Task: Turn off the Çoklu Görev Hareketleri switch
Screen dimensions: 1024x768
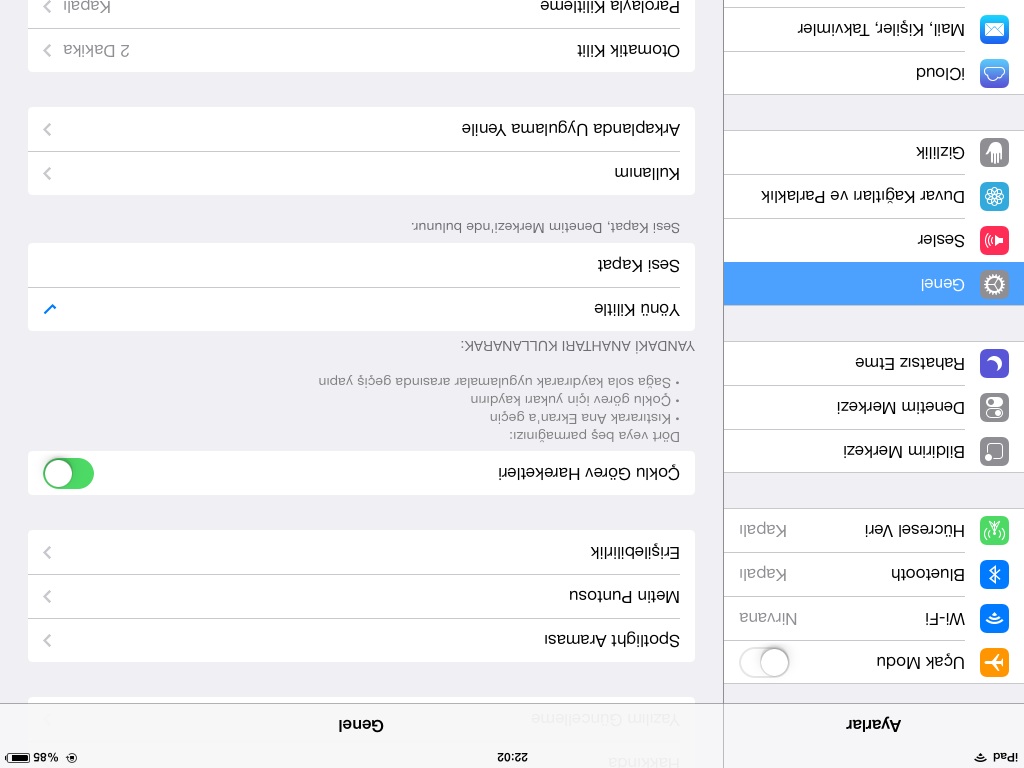Action: pyautogui.click(x=69, y=473)
